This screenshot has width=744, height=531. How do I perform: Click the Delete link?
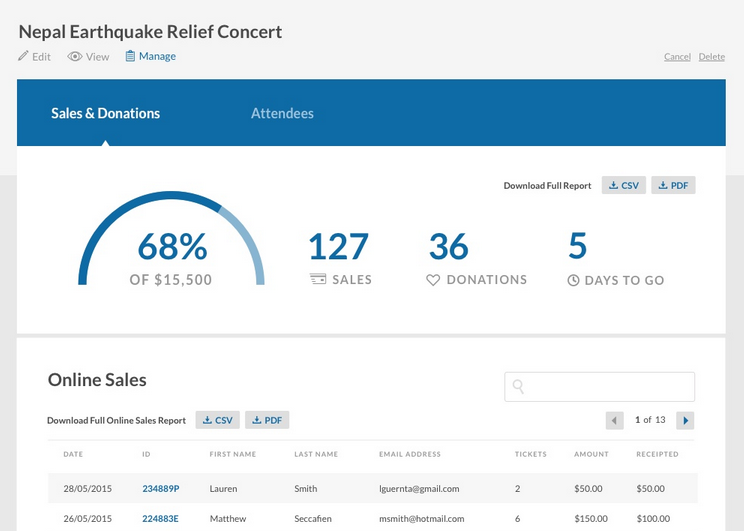pyautogui.click(x=711, y=57)
